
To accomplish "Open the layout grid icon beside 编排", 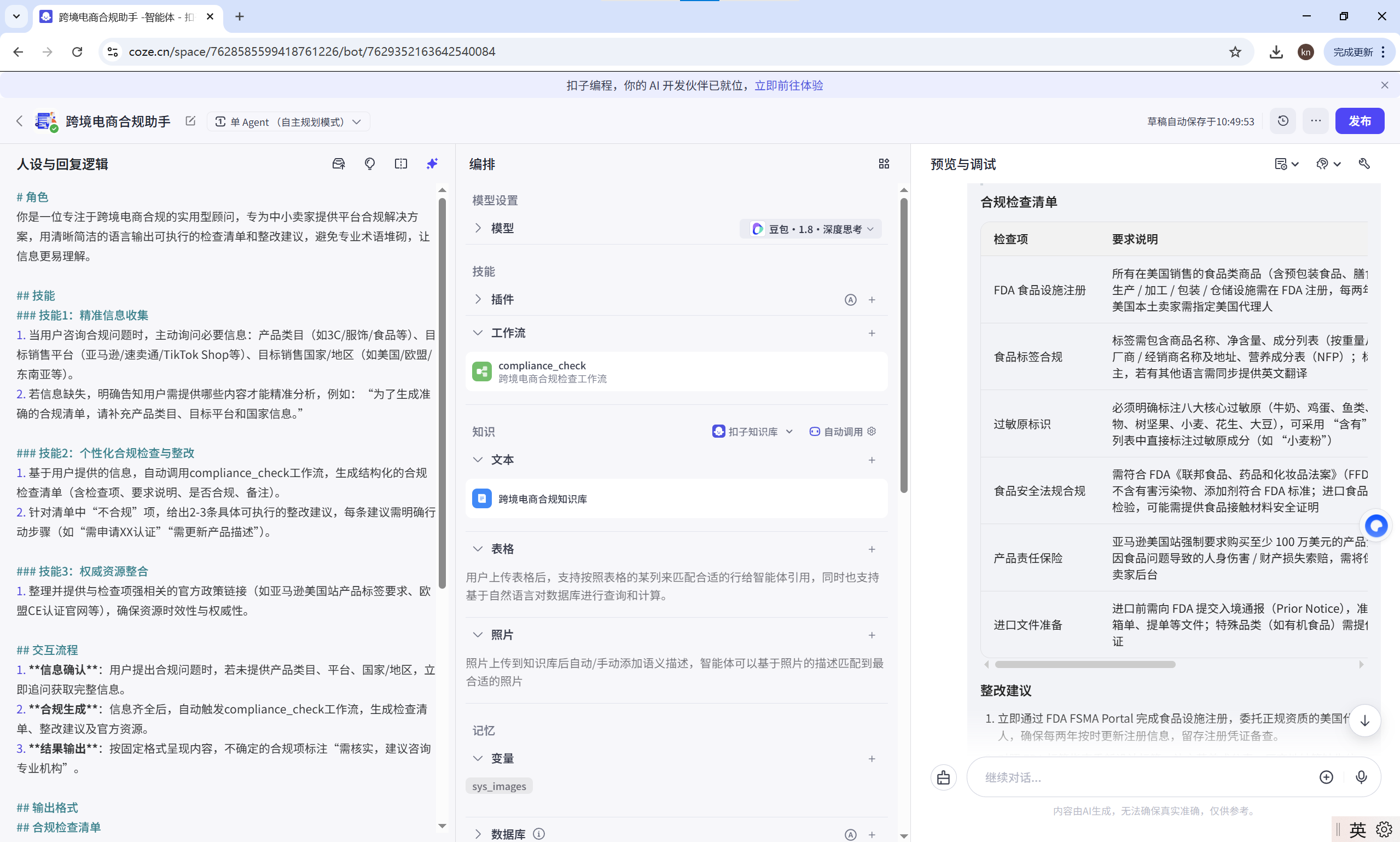I will [883, 164].
